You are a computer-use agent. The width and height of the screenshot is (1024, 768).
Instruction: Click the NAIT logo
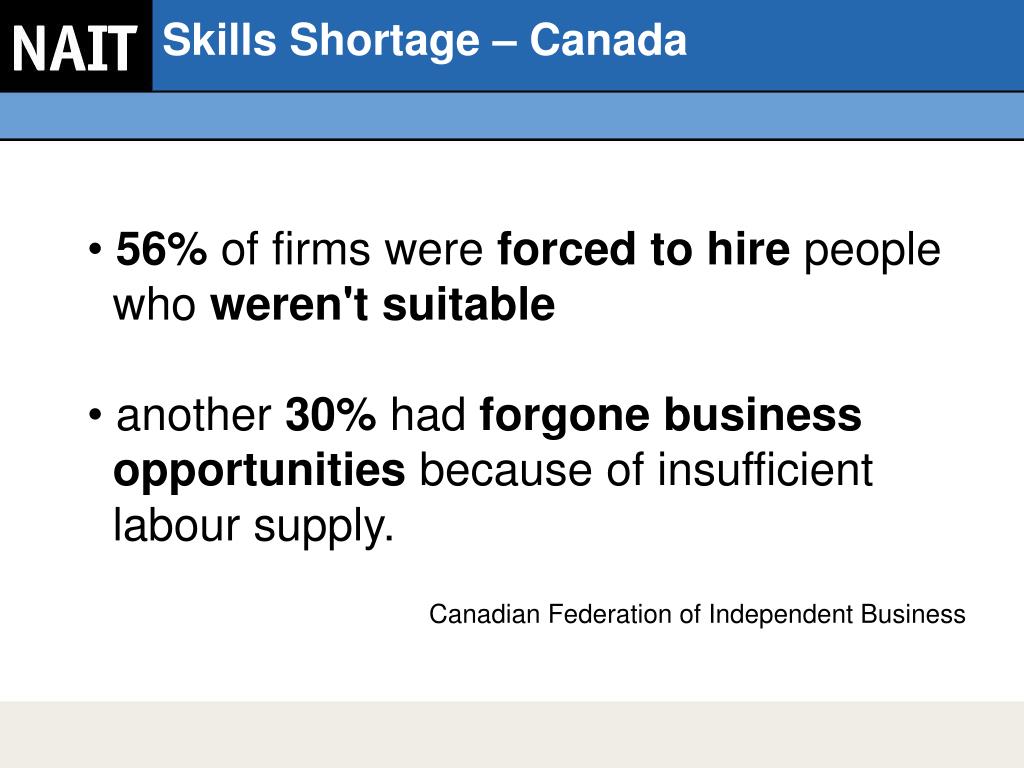coord(75,46)
